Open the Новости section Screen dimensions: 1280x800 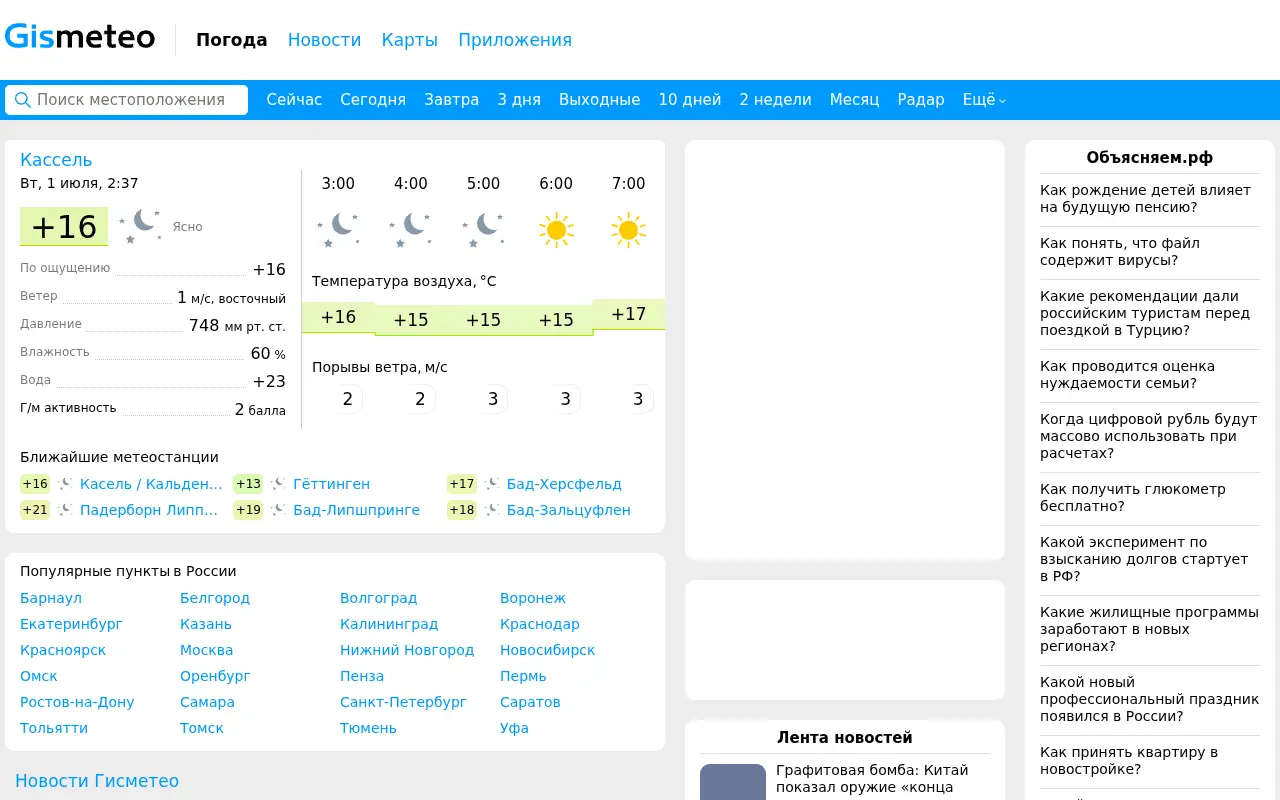tap(324, 40)
